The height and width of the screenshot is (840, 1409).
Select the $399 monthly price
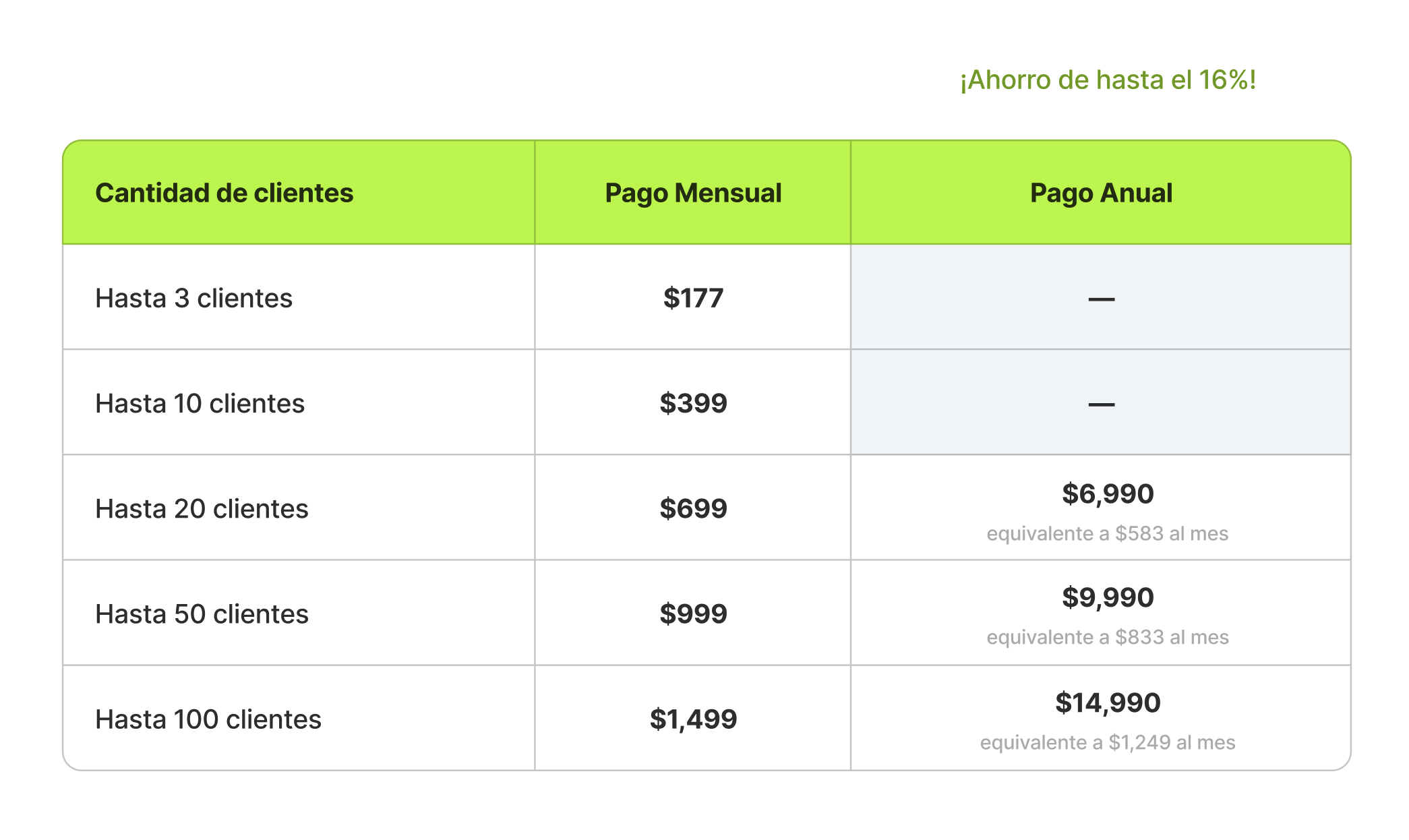(x=693, y=403)
